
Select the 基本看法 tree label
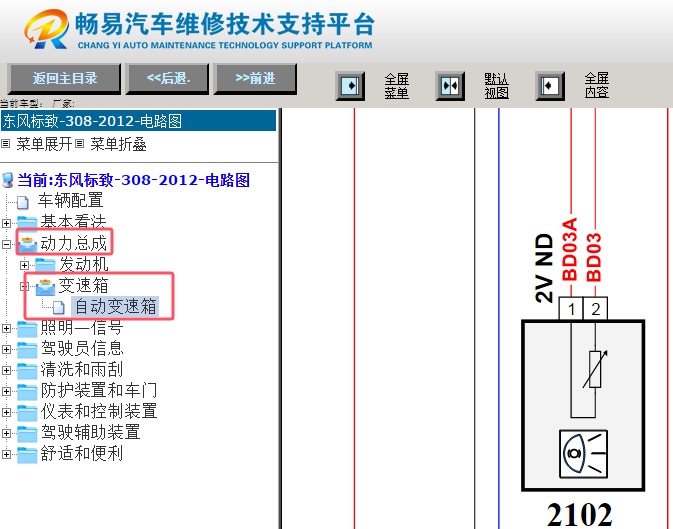tap(73, 222)
